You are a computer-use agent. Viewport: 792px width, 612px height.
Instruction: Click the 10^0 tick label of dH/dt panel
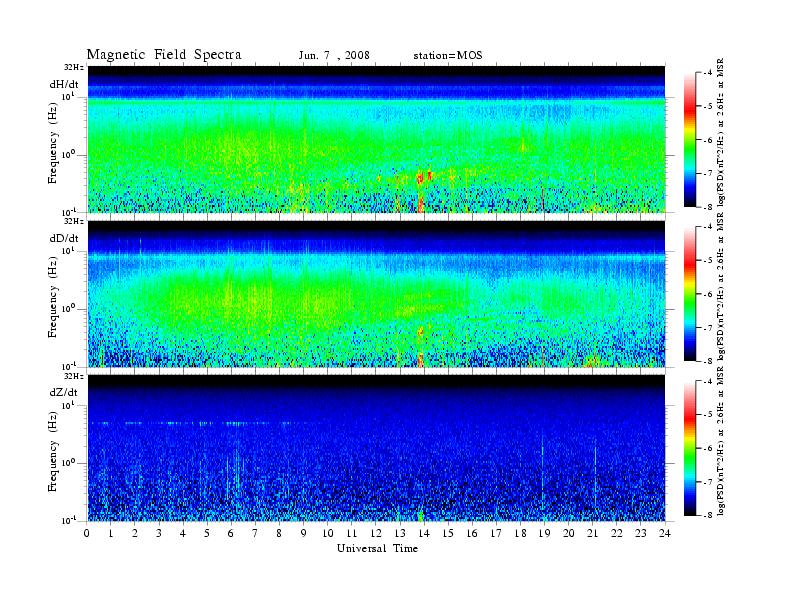[x=68, y=155]
